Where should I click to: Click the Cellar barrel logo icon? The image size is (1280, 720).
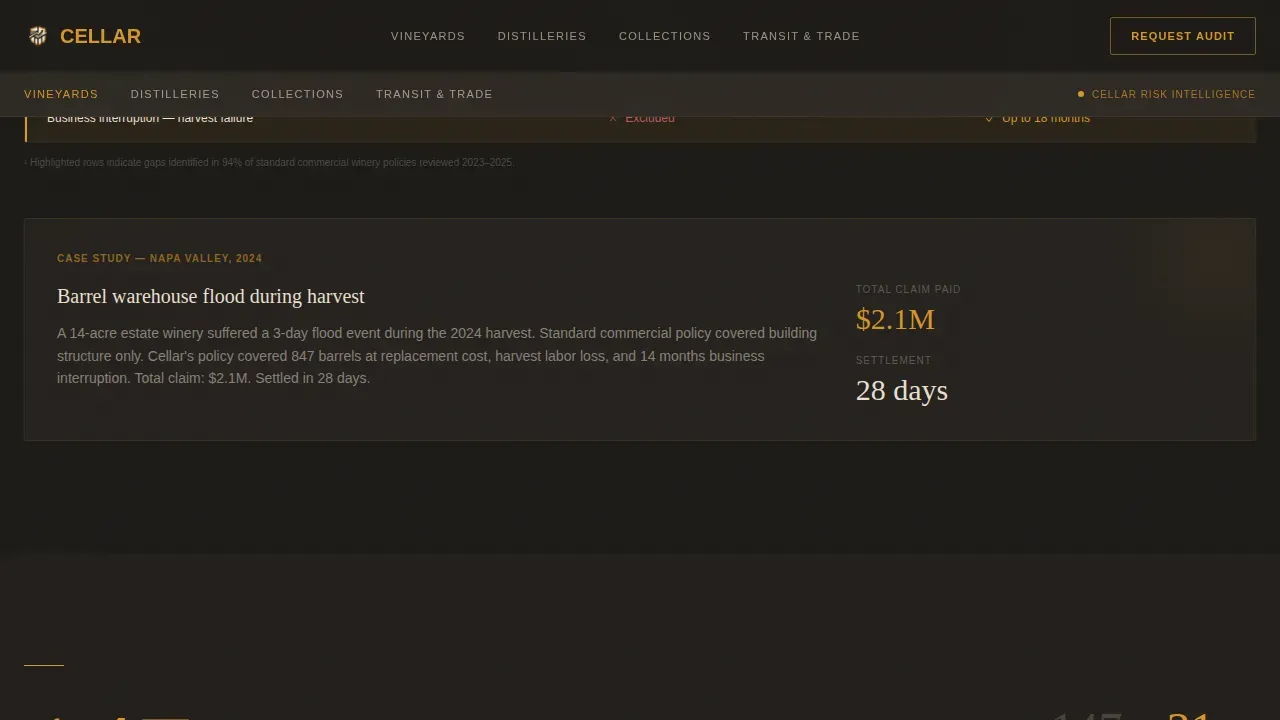pos(38,36)
